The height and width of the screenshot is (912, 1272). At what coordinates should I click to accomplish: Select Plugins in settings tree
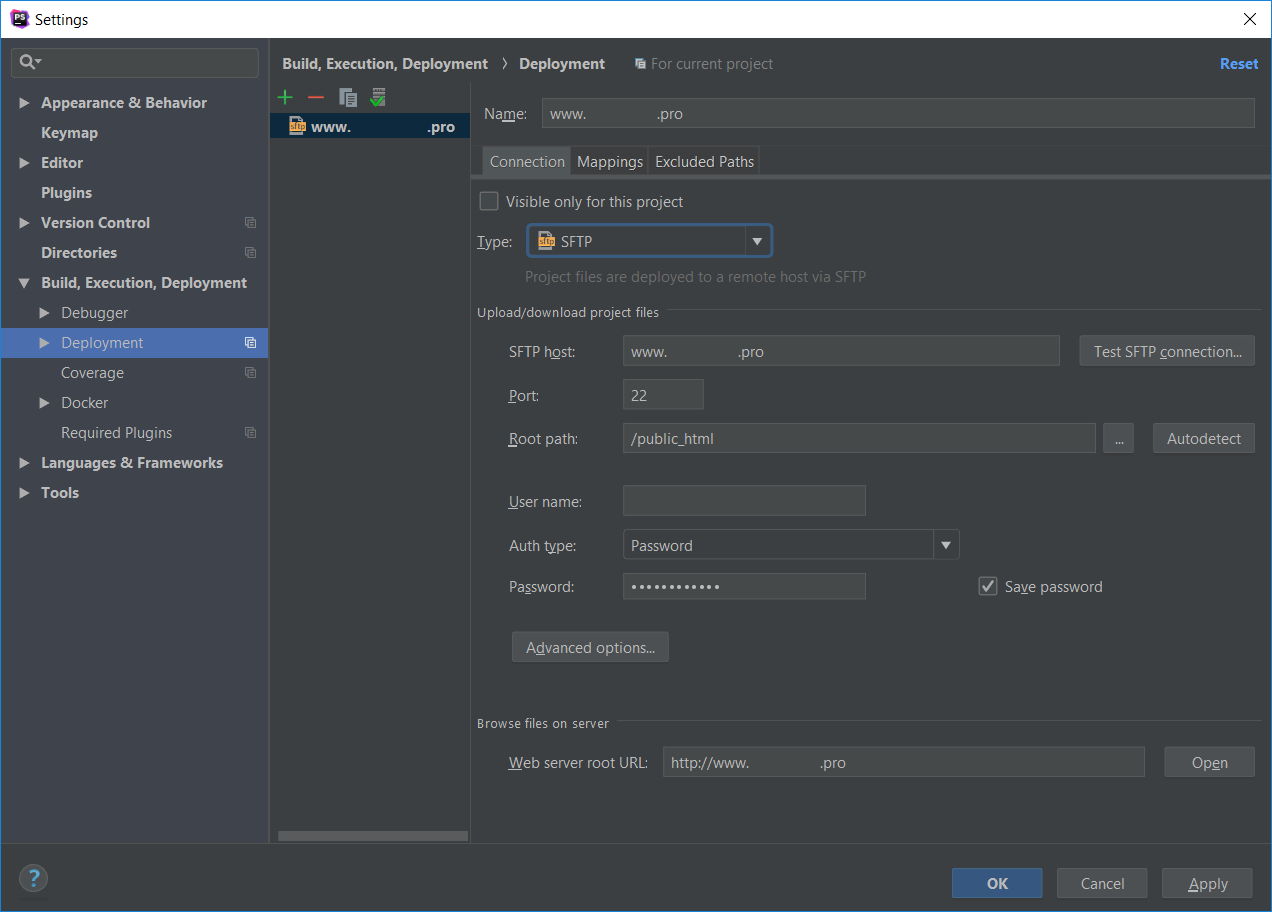point(66,193)
